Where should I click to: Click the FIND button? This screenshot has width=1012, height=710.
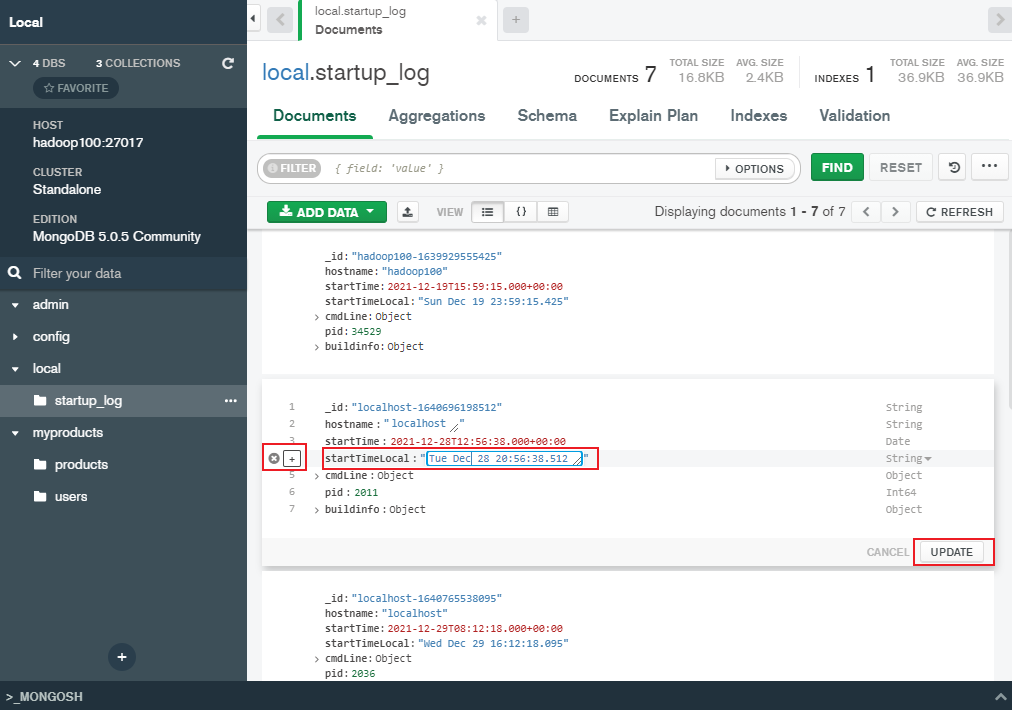(837, 167)
